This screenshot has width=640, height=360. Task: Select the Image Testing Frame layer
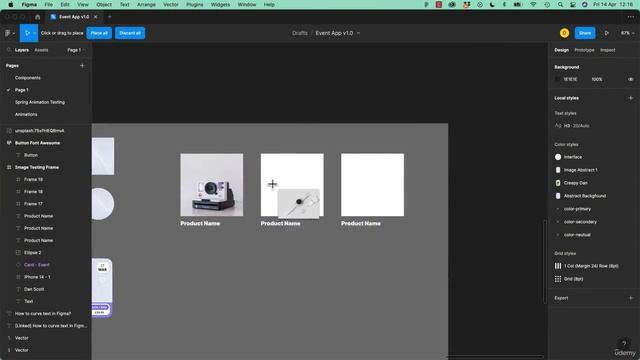pyautogui.click(x=37, y=167)
